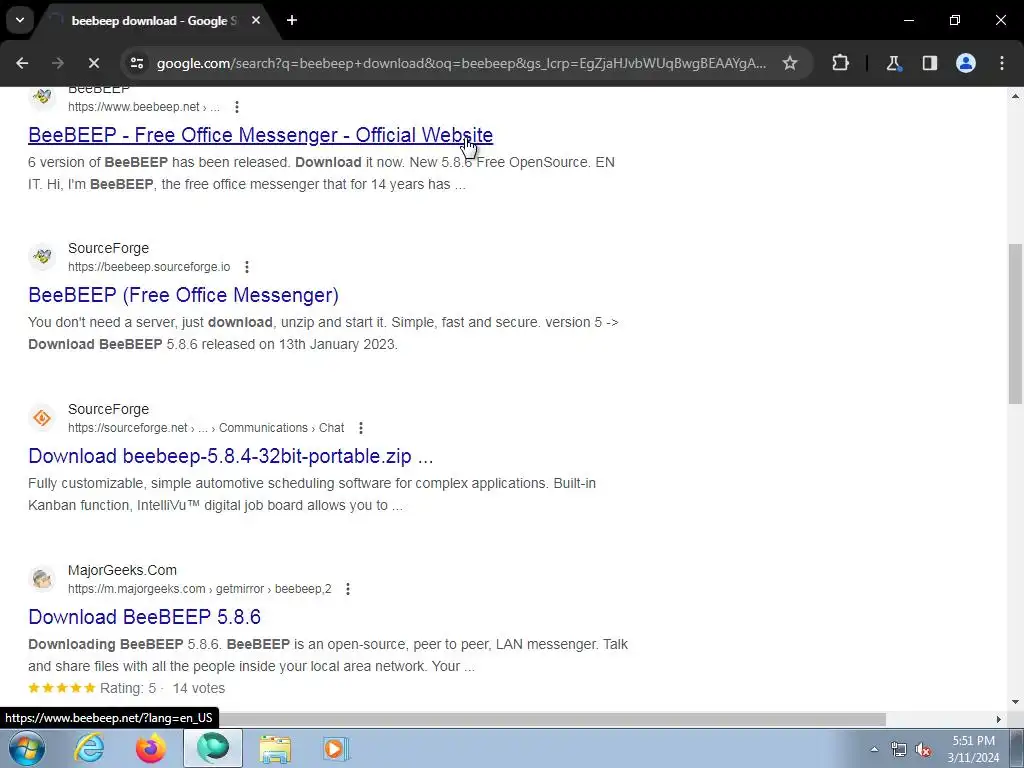
Task: Click MajorGeeks.Com favicon
Action: point(42,579)
